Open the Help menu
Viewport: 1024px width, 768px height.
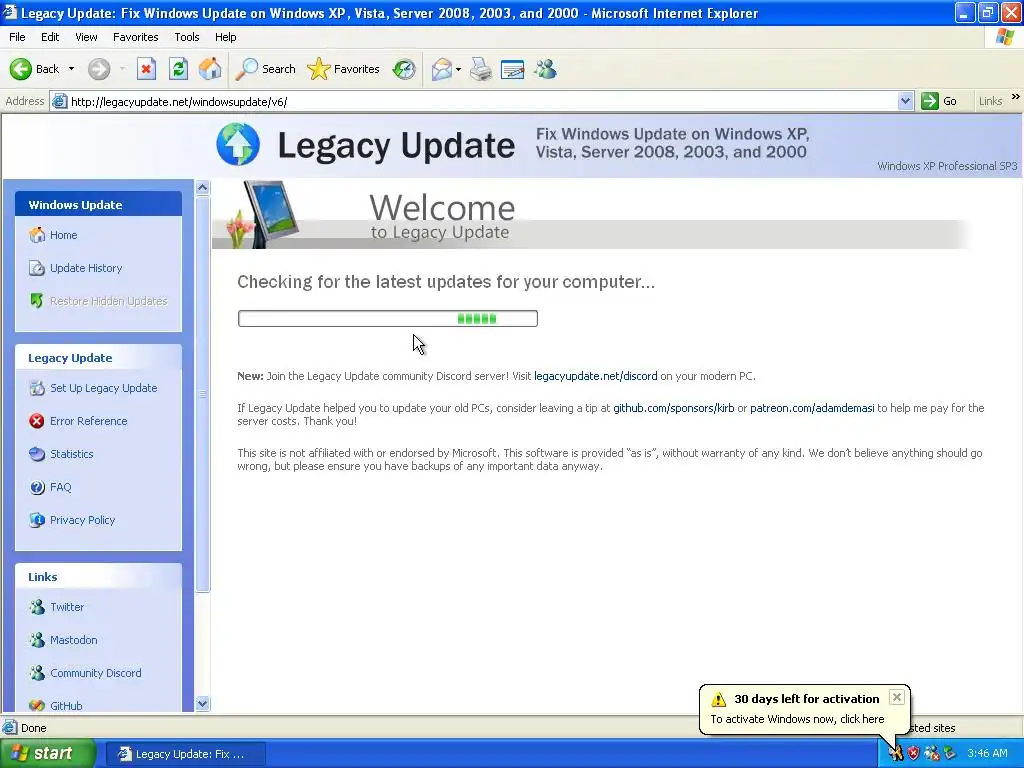(x=225, y=37)
